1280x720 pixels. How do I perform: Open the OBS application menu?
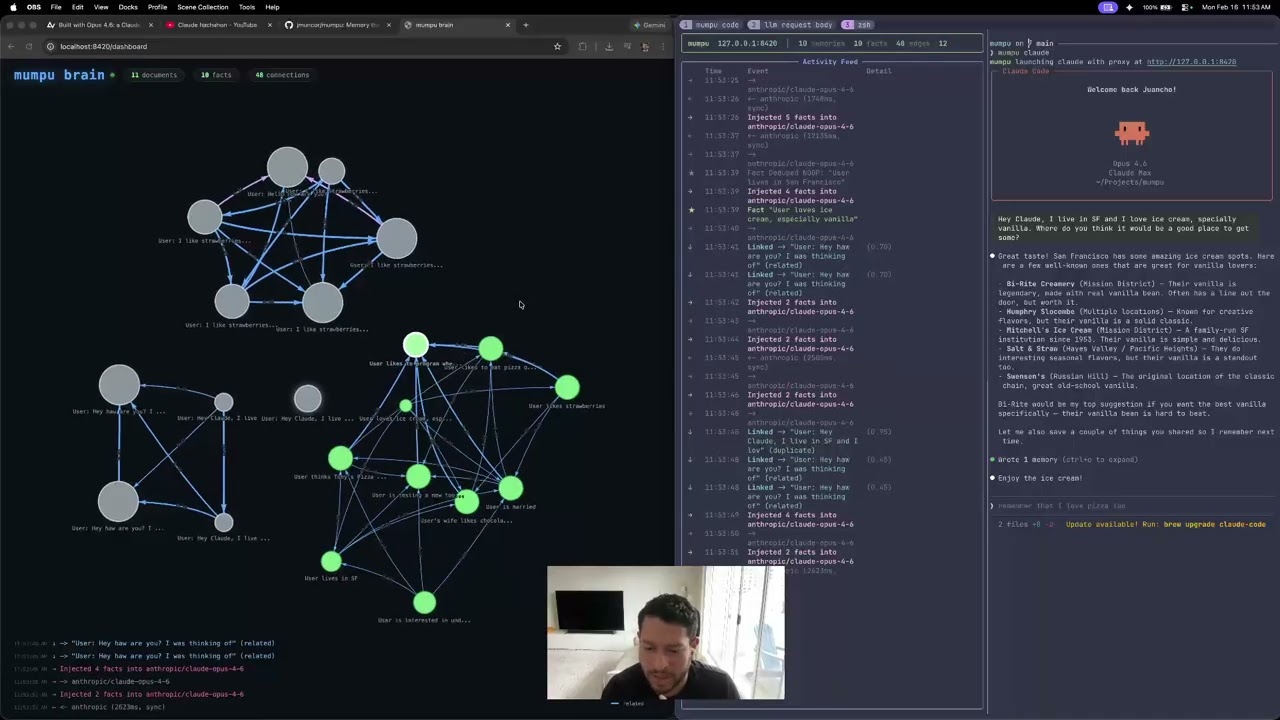(34, 7)
